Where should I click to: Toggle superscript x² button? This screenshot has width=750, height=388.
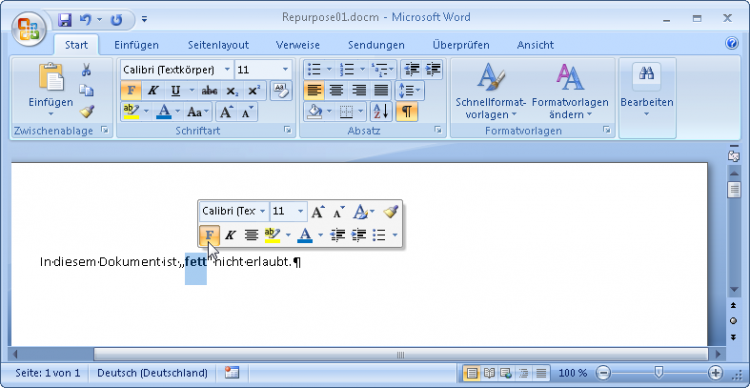pyautogui.click(x=254, y=91)
